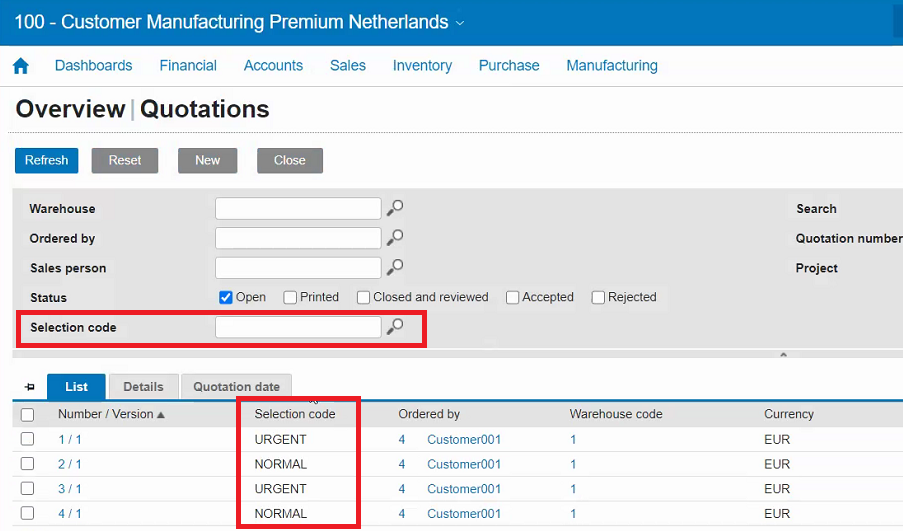Image resolution: width=903 pixels, height=531 pixels.
Task: Click the Ordered by input field
Action: [x=298, y=238]
